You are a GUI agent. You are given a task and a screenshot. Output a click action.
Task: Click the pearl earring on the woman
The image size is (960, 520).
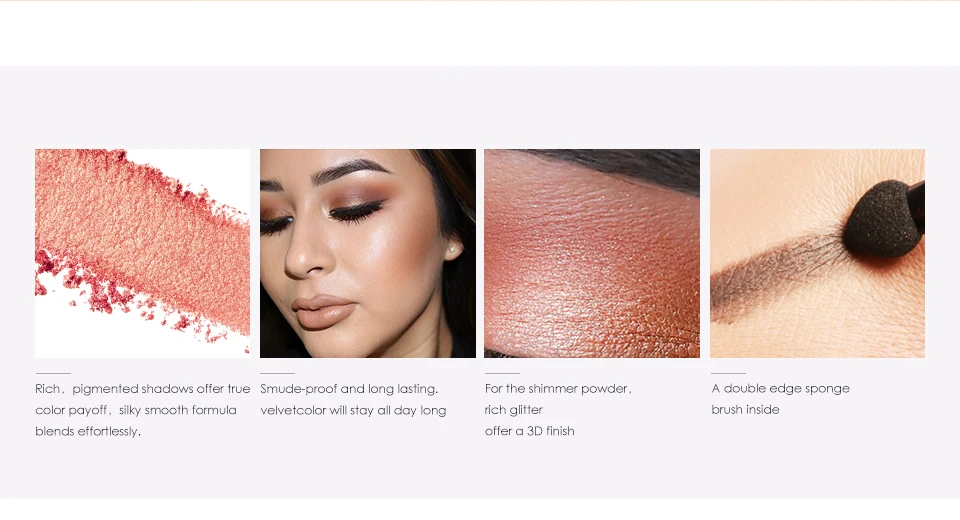(x=451, y=249)
